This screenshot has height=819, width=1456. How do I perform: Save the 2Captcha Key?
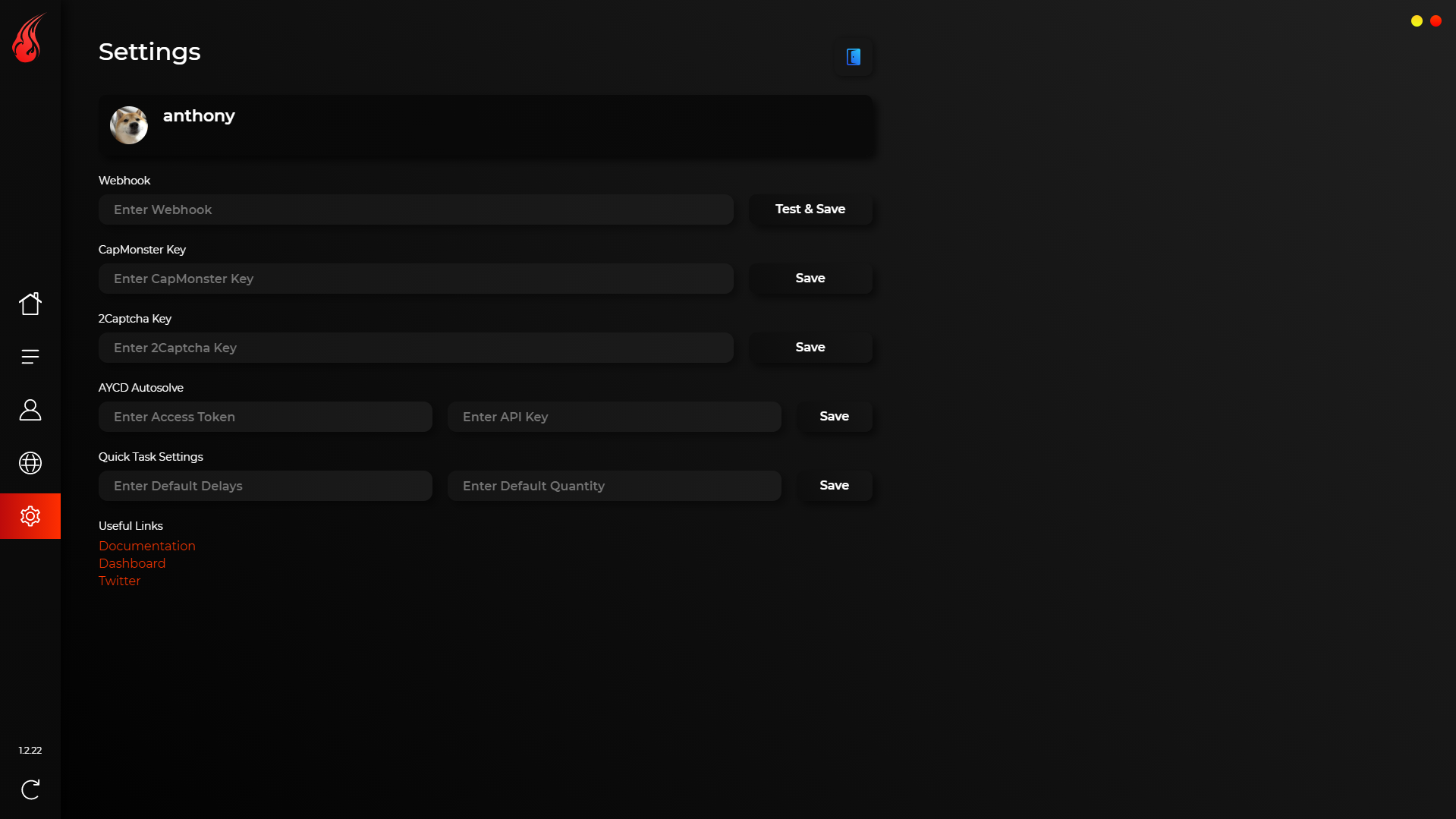[x=810, y=348]
